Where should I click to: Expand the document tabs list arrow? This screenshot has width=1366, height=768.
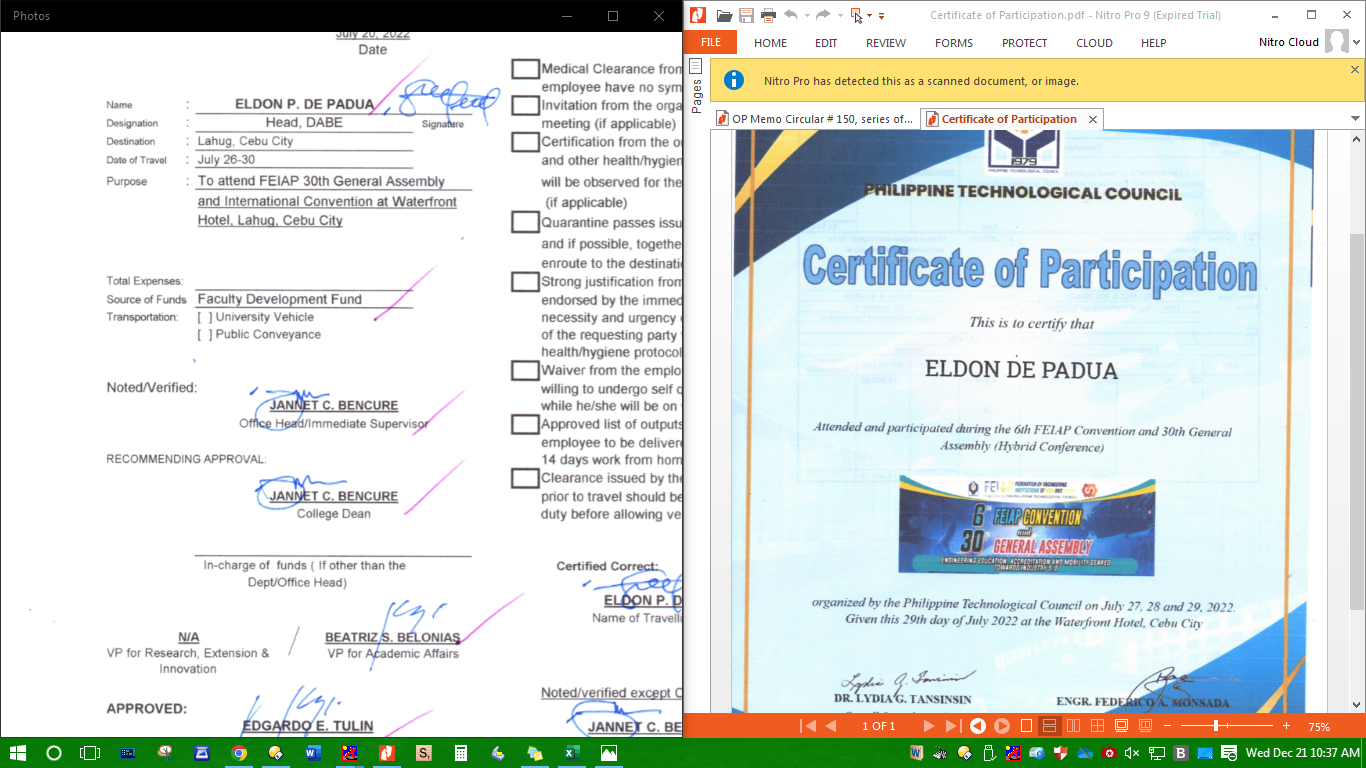pyautogui.click(x=1355, y=119)
